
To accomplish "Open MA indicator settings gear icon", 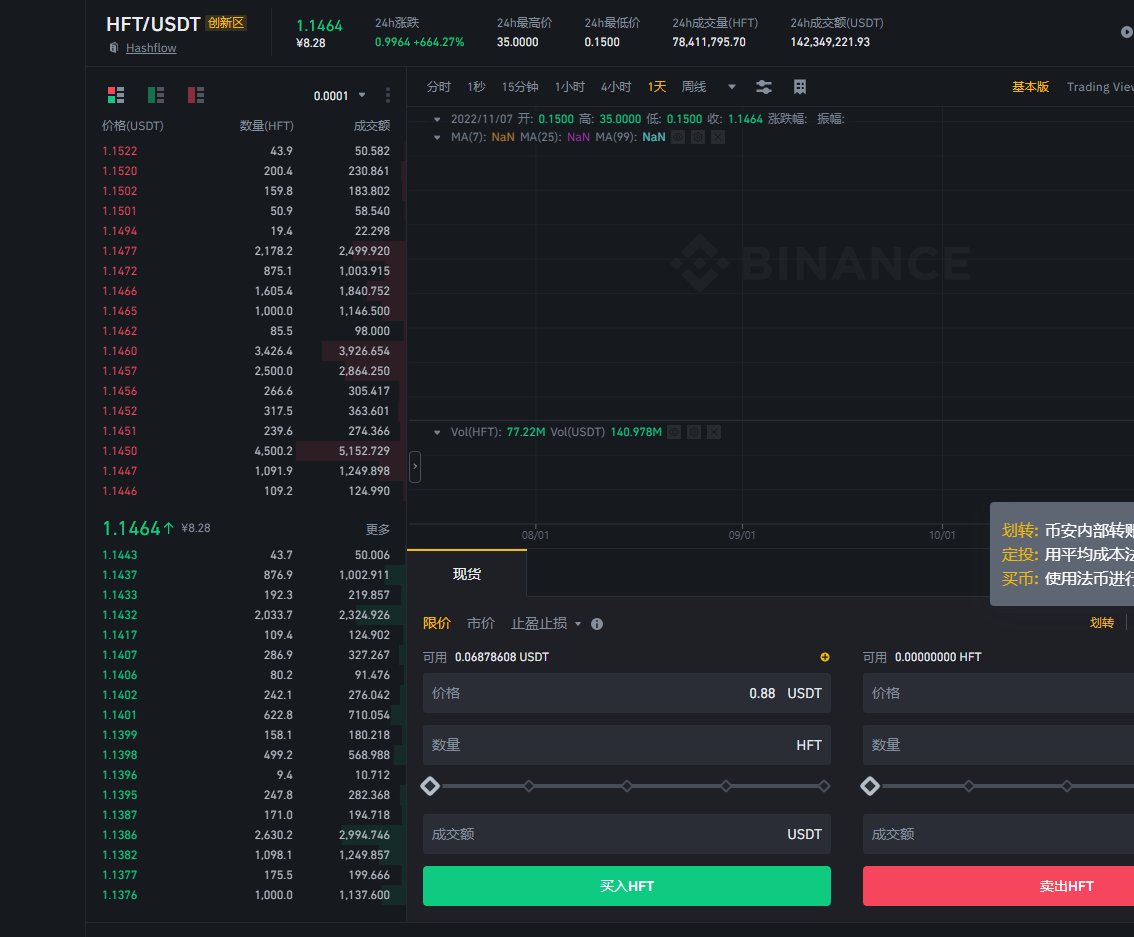I will (698, 137).
